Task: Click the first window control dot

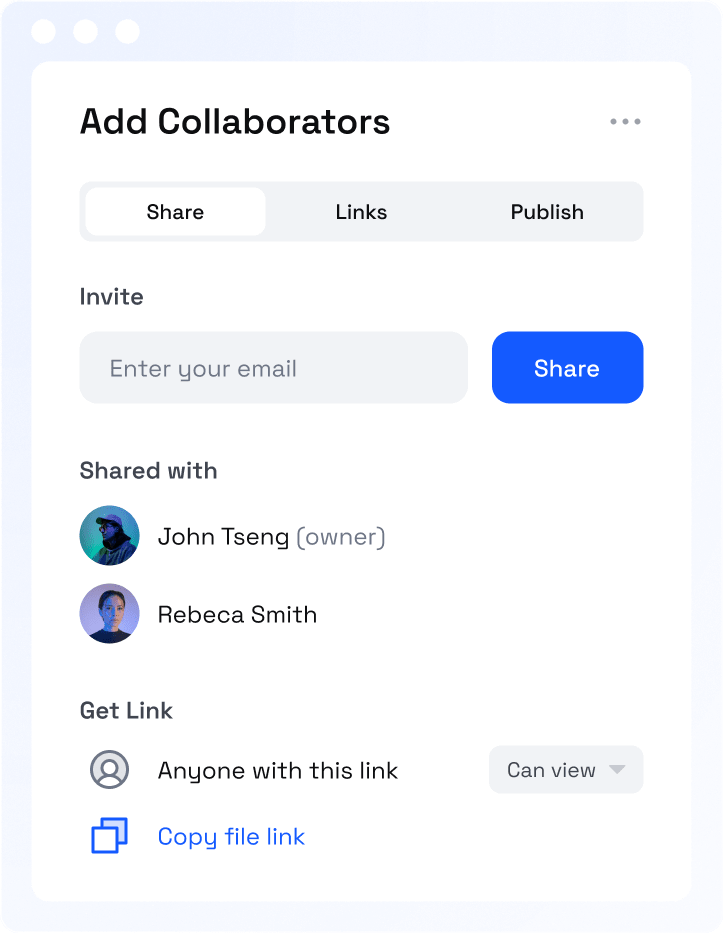Action: pyautogui.click(x=43, y=31)
